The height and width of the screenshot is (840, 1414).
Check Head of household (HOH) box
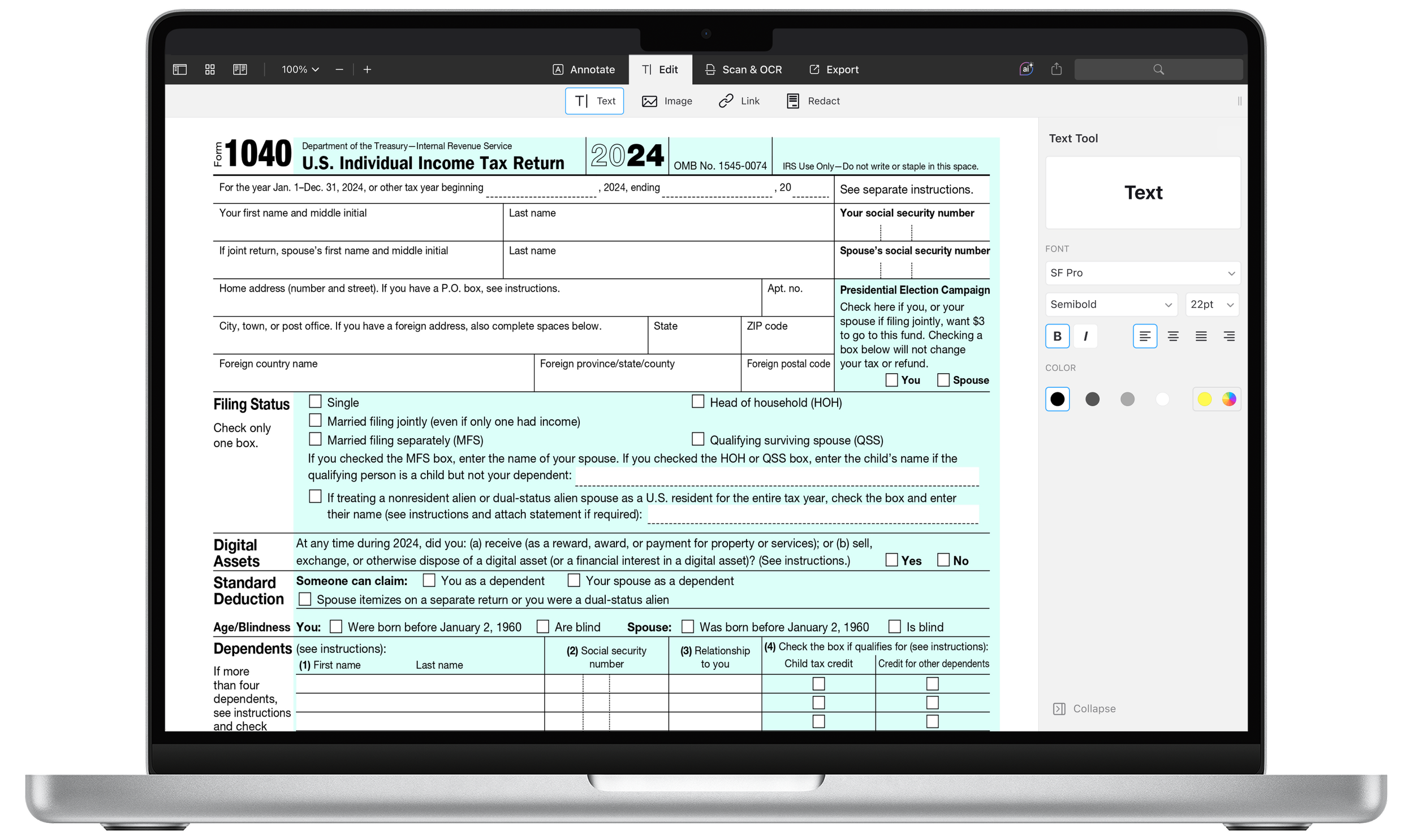(698, 402)
